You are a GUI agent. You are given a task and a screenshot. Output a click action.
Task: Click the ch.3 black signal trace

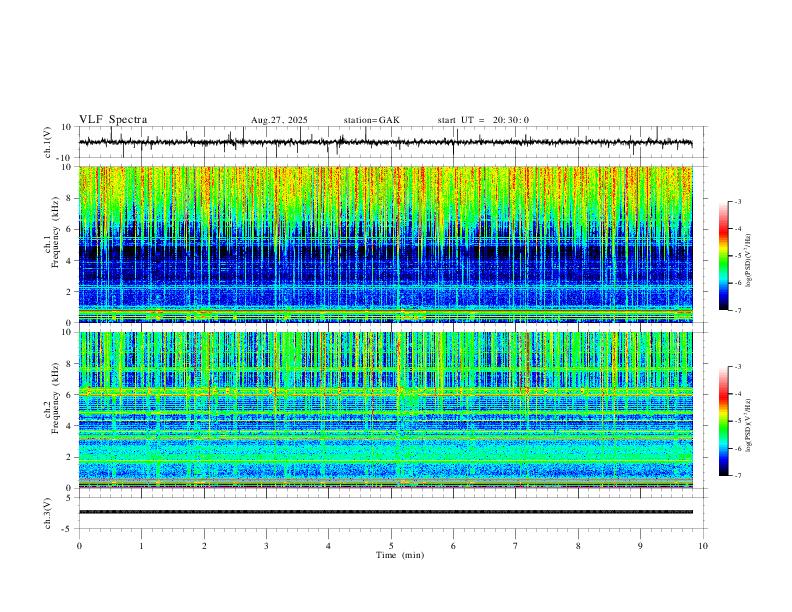tap(386, 512)
